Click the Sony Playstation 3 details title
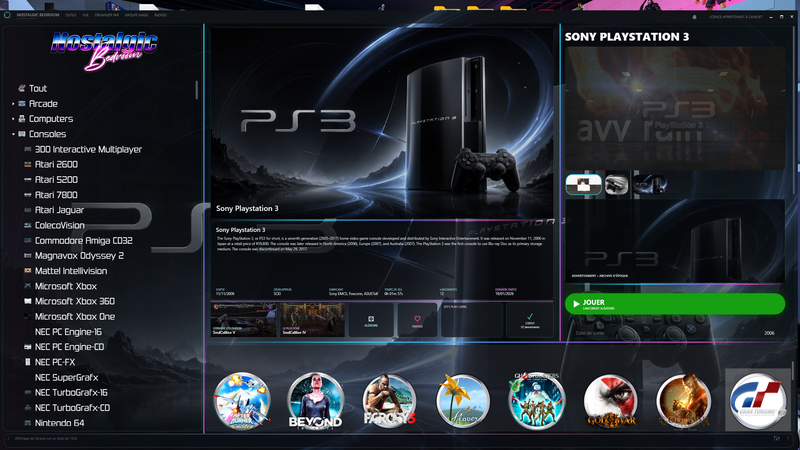The width and height of the screenshot is (800, 450). pos(627,37)
